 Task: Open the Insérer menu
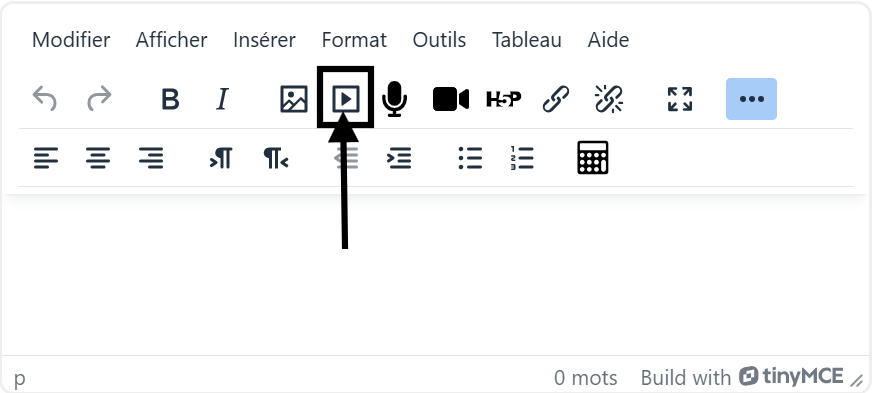pos(264,40)
